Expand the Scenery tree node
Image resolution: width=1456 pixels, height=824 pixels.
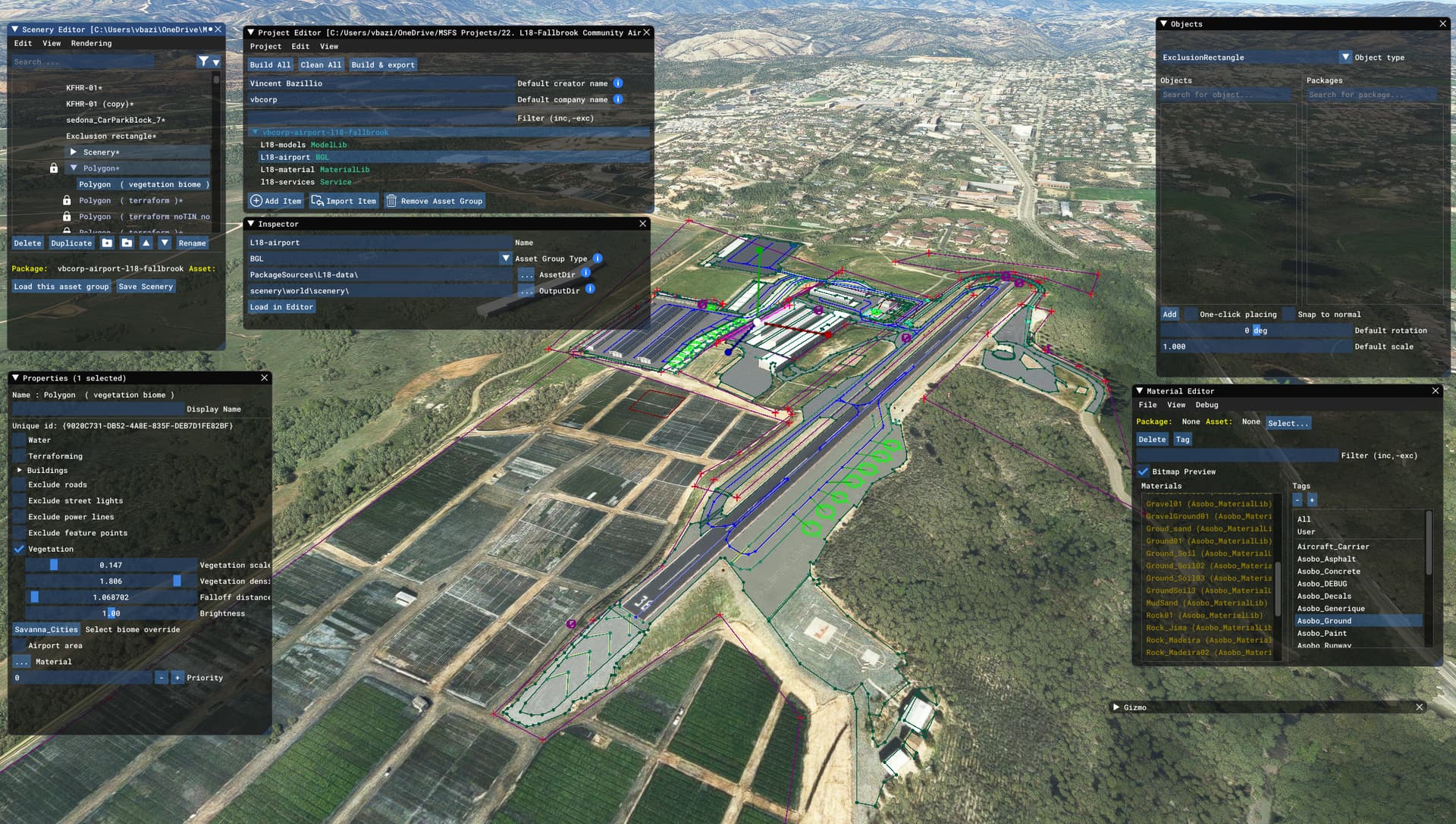[x=74, y=152]
